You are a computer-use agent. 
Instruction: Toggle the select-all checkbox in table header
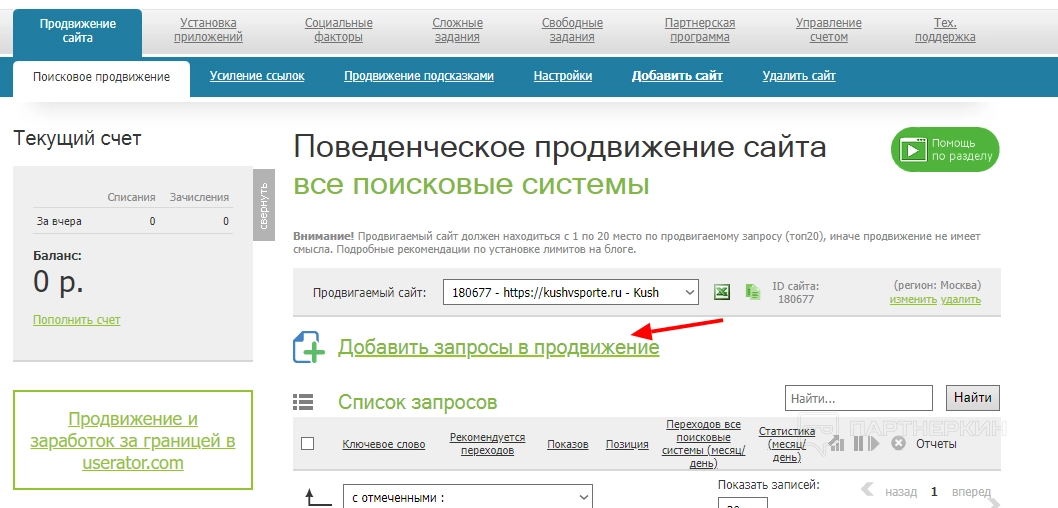coord(308,443)
